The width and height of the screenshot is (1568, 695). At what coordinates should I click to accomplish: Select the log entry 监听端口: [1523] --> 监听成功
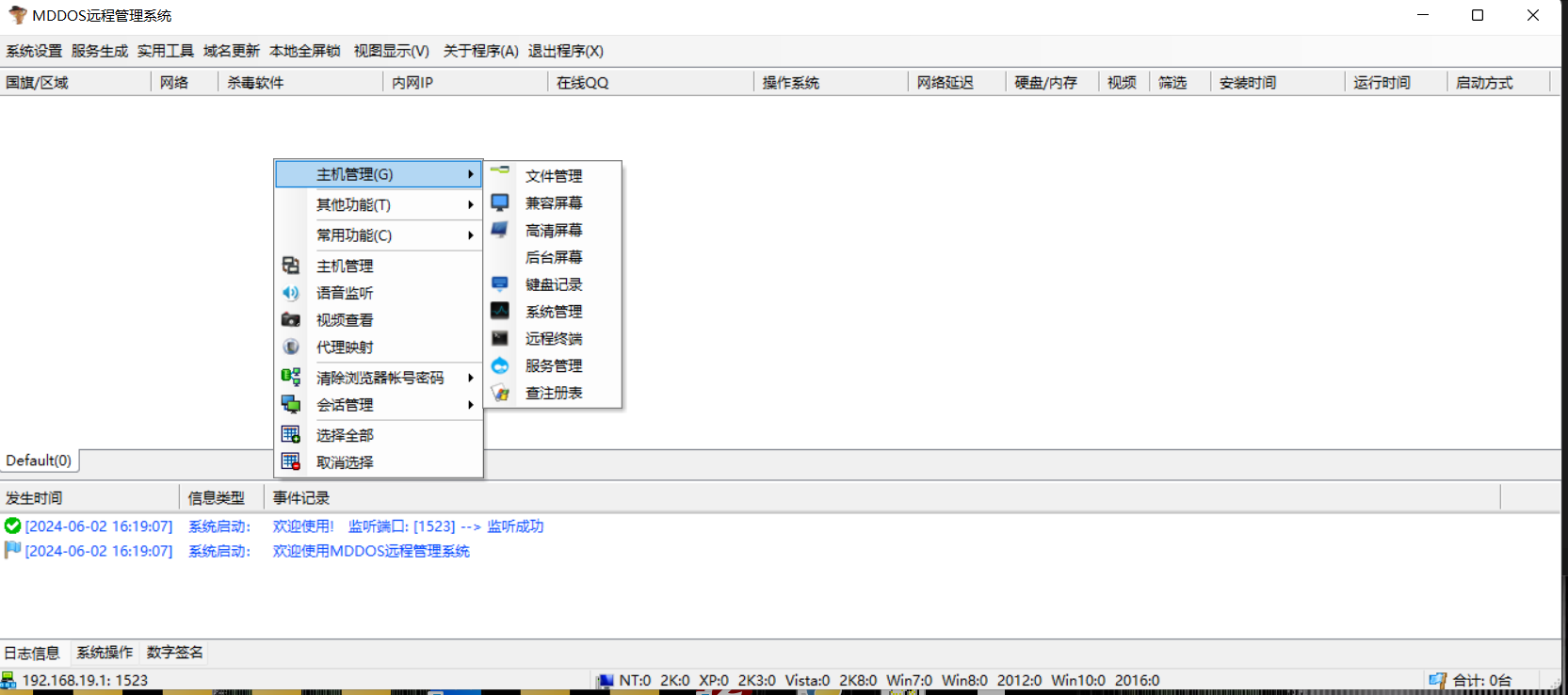(x=445, y=526)
